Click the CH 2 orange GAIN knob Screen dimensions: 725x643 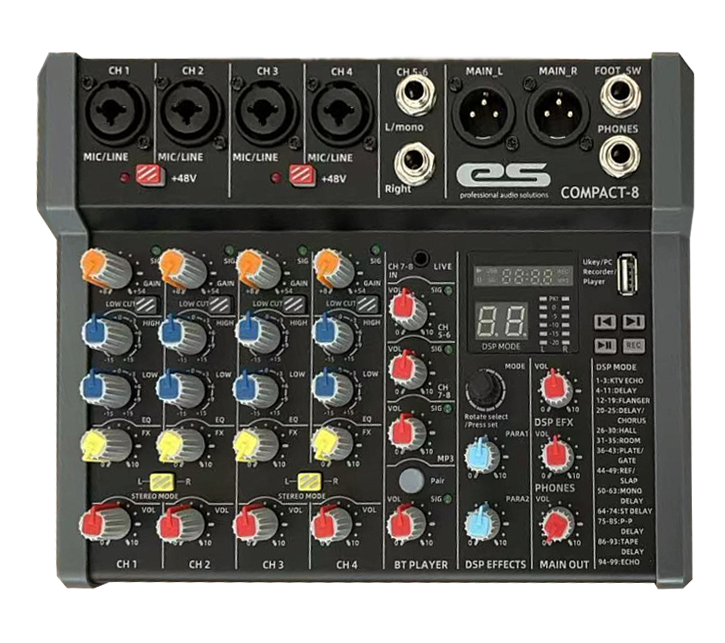[x=183, y=269]
